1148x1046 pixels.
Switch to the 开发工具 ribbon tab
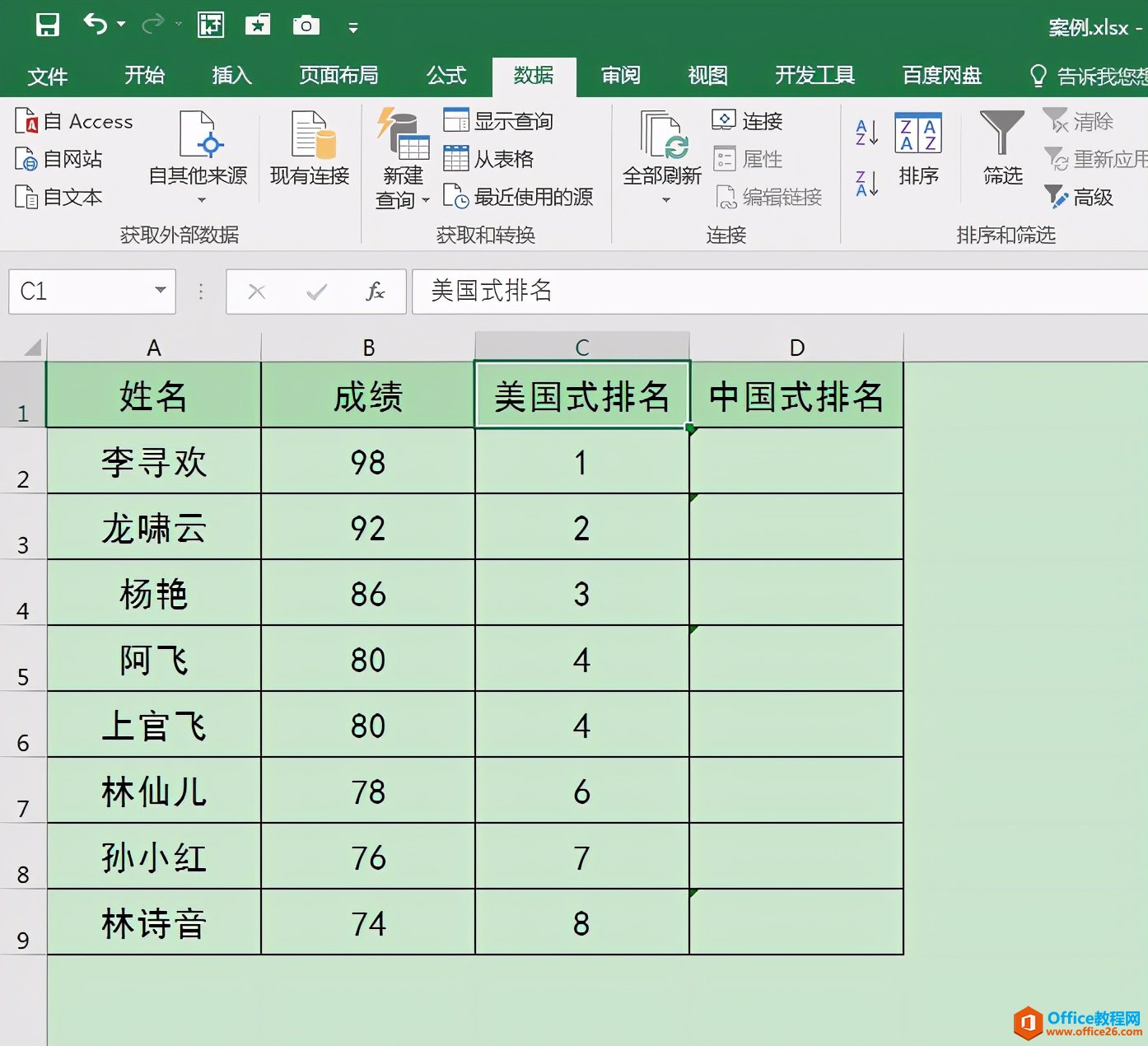click(814, 76)
